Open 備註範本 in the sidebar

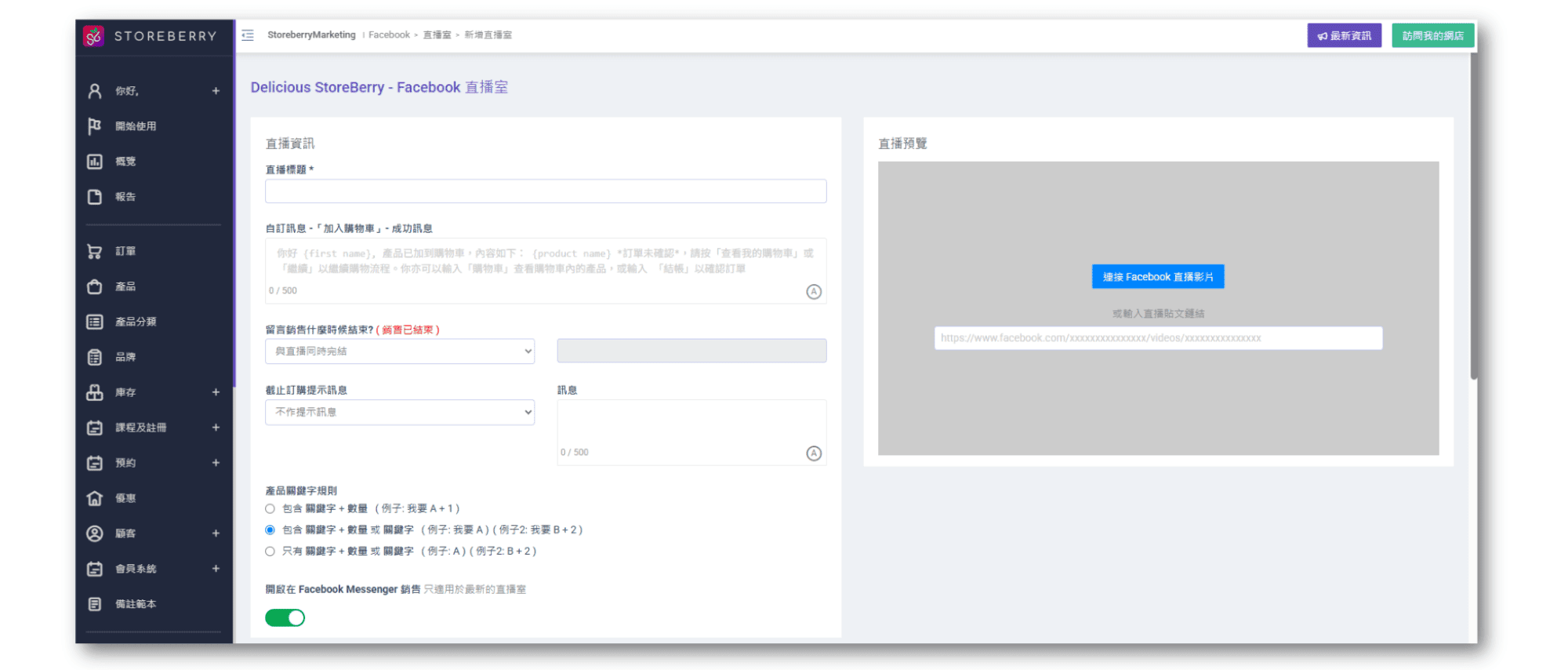[136, 604]
